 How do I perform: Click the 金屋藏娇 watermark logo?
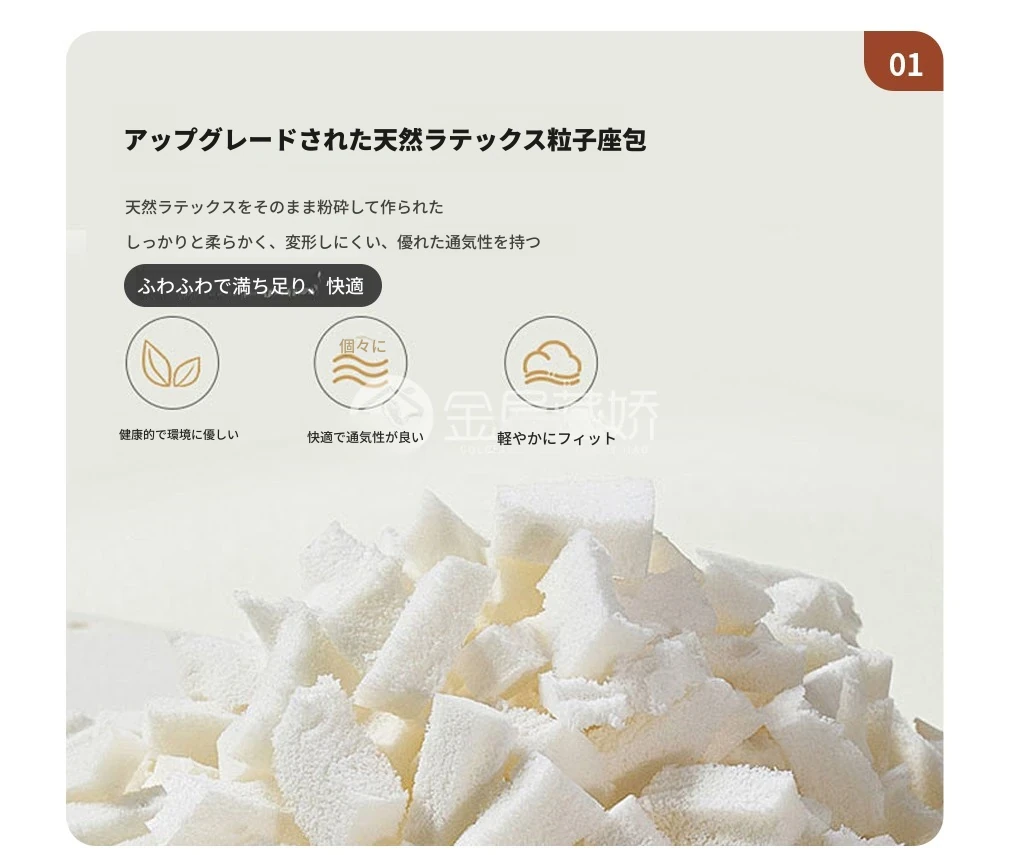point(551,416)
